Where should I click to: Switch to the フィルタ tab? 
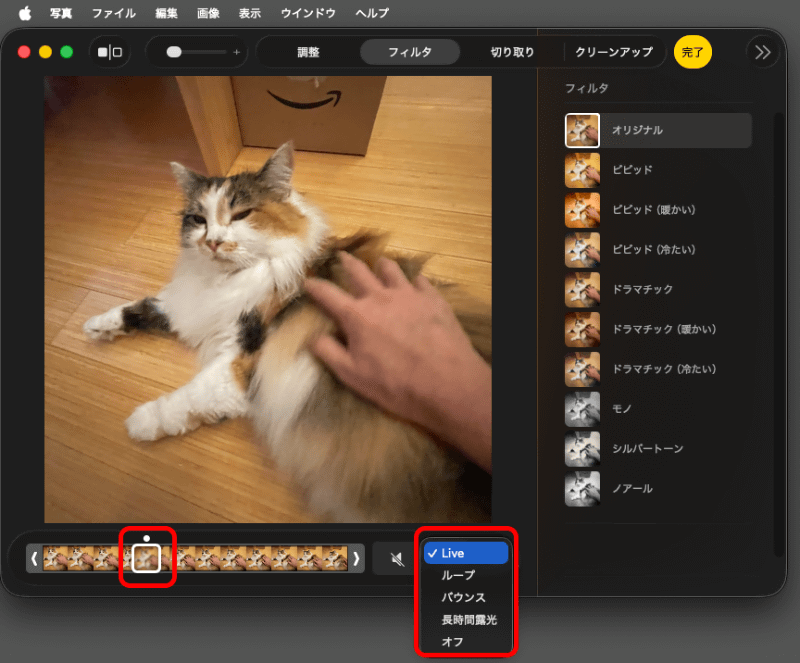click(410, 52)
